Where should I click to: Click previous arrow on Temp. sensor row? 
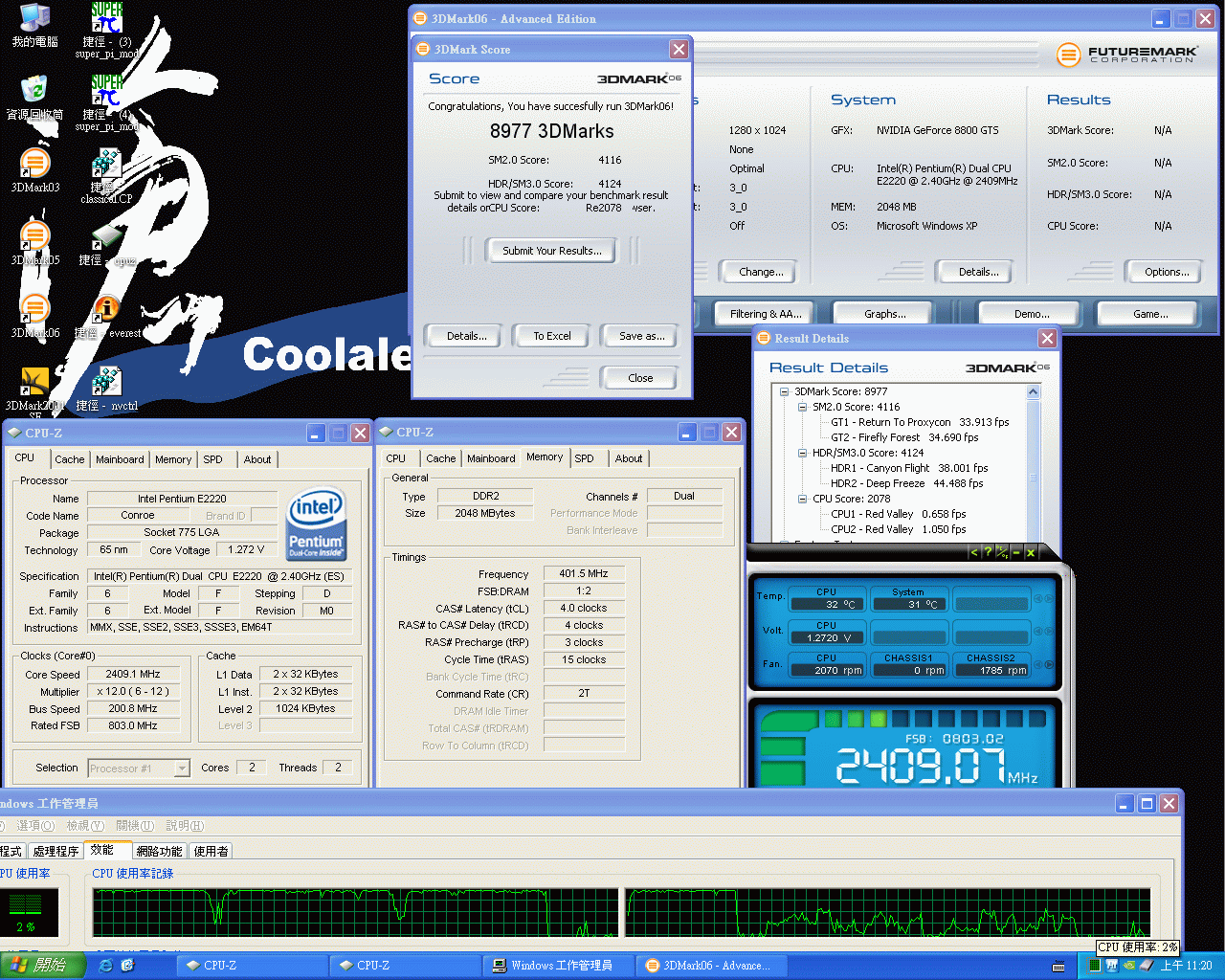pyautogui.click(x=1038, y=598)
